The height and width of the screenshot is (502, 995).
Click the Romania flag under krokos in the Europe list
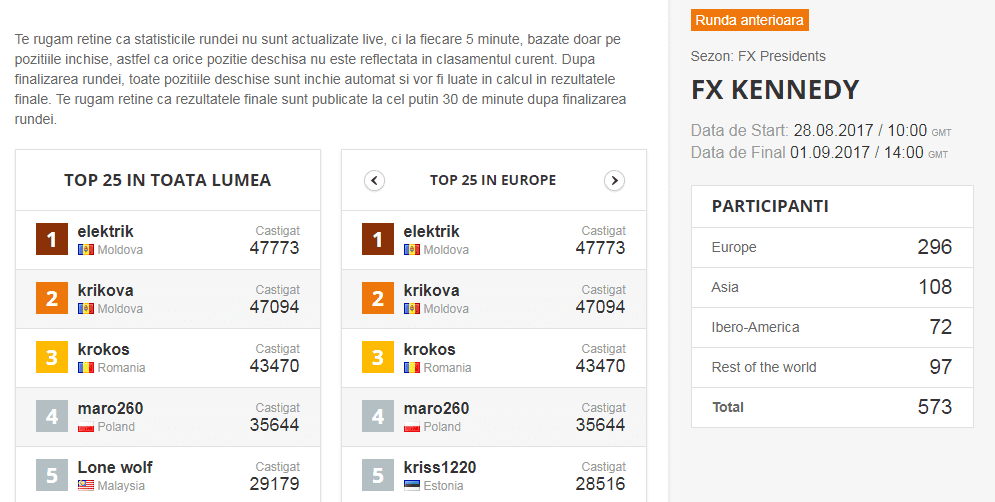pos(412,367)
